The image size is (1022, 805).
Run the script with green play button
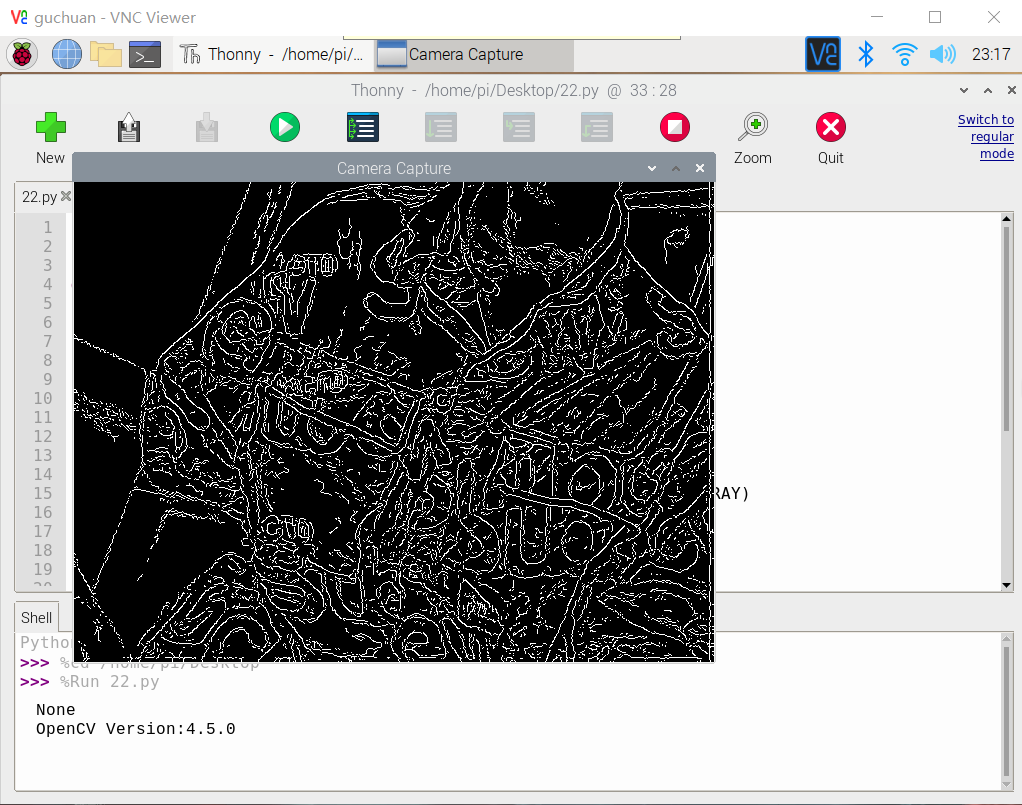285,127
